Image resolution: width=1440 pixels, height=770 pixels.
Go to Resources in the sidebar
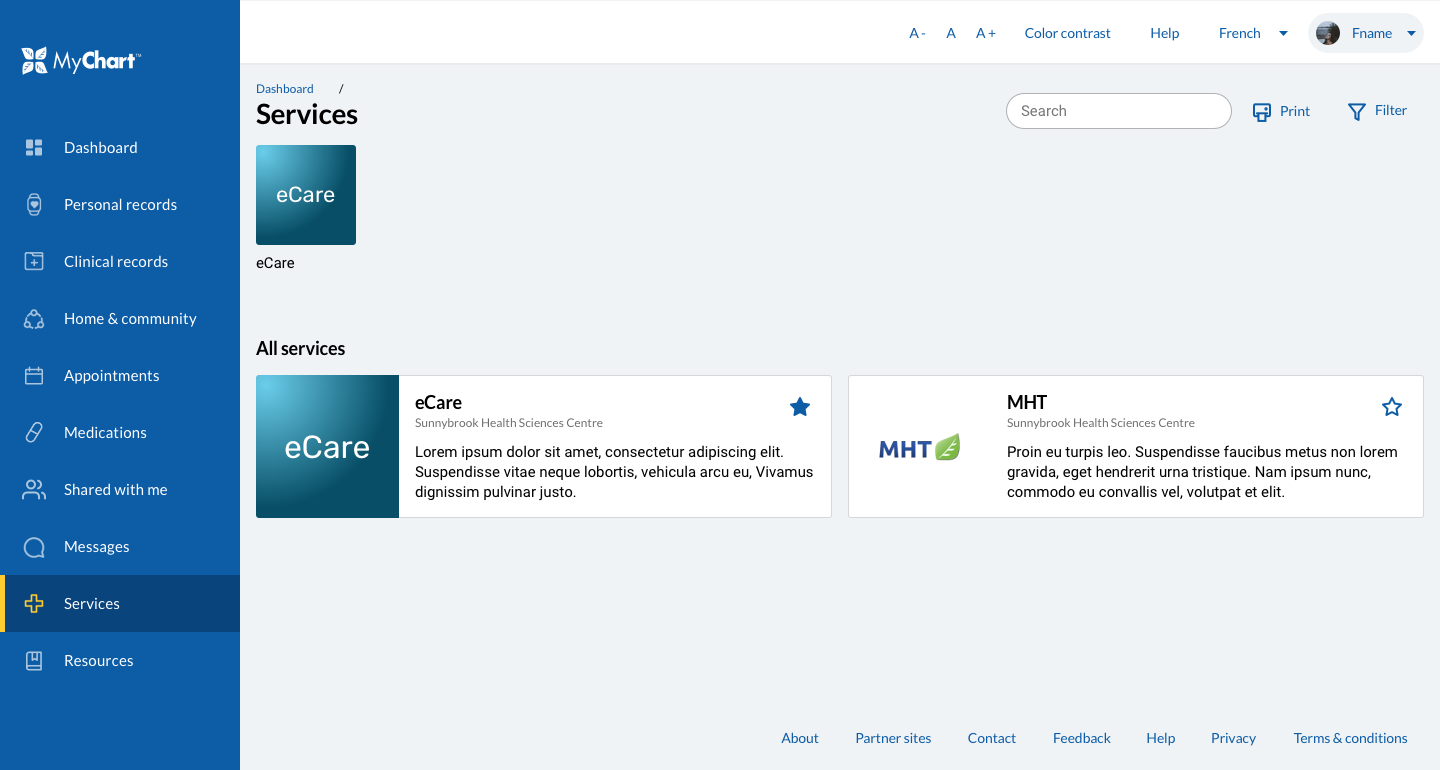point(98,661)
